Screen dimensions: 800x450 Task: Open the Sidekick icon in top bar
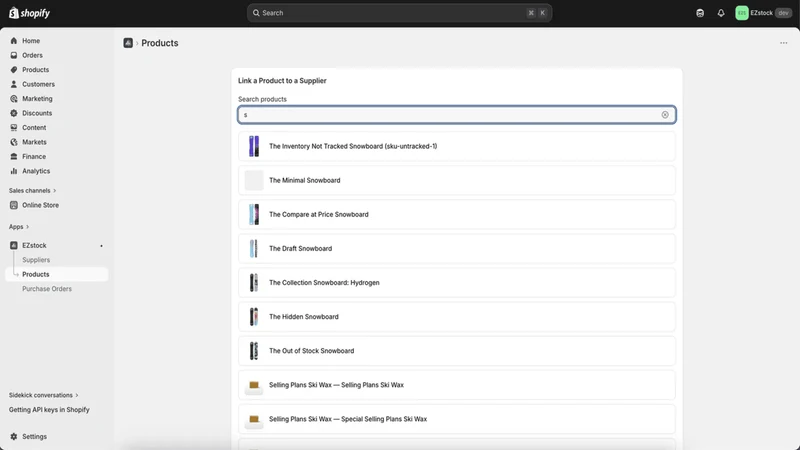[x=700, y=13]
